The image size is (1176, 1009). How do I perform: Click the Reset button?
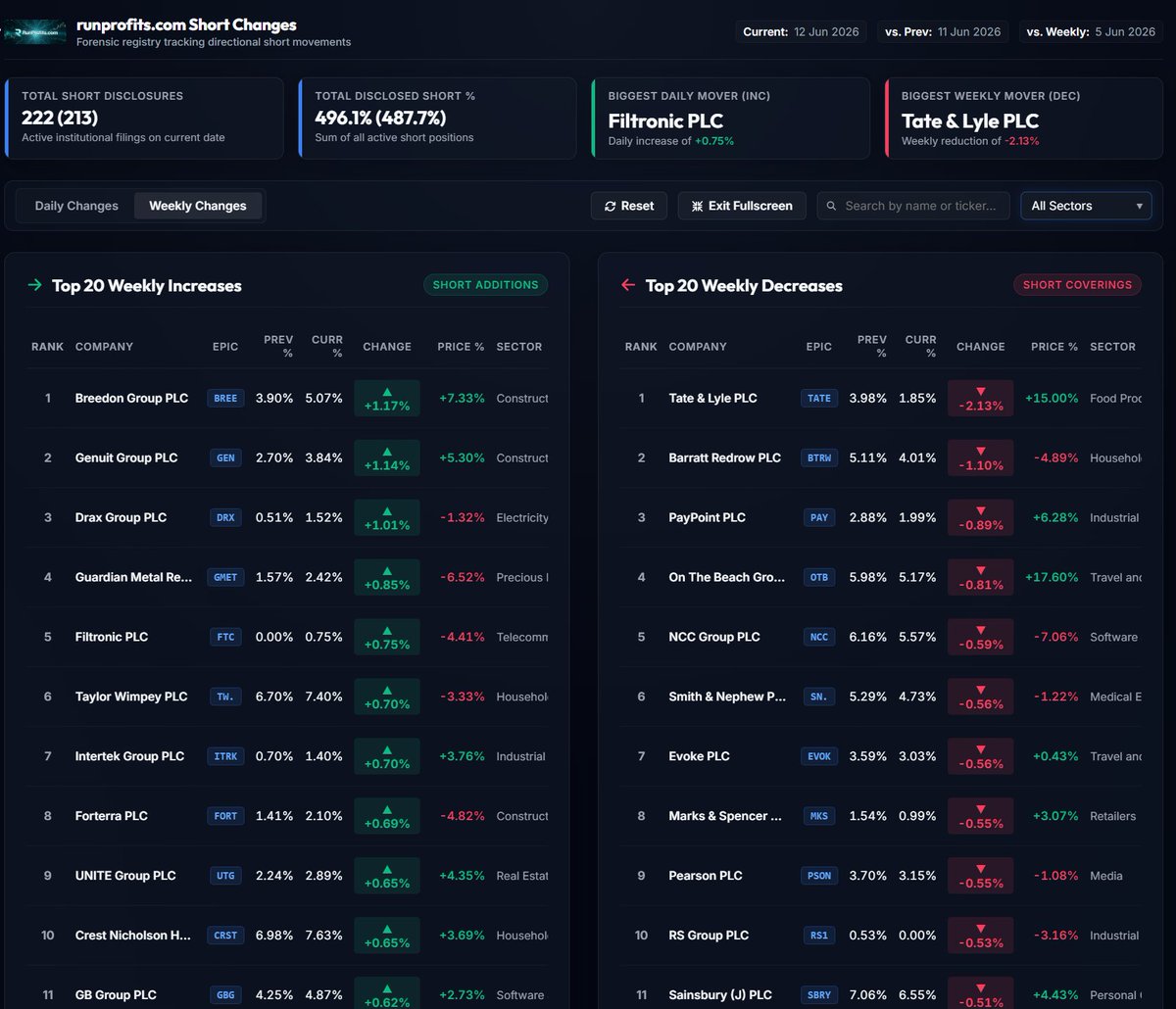[x=629, y=206]
